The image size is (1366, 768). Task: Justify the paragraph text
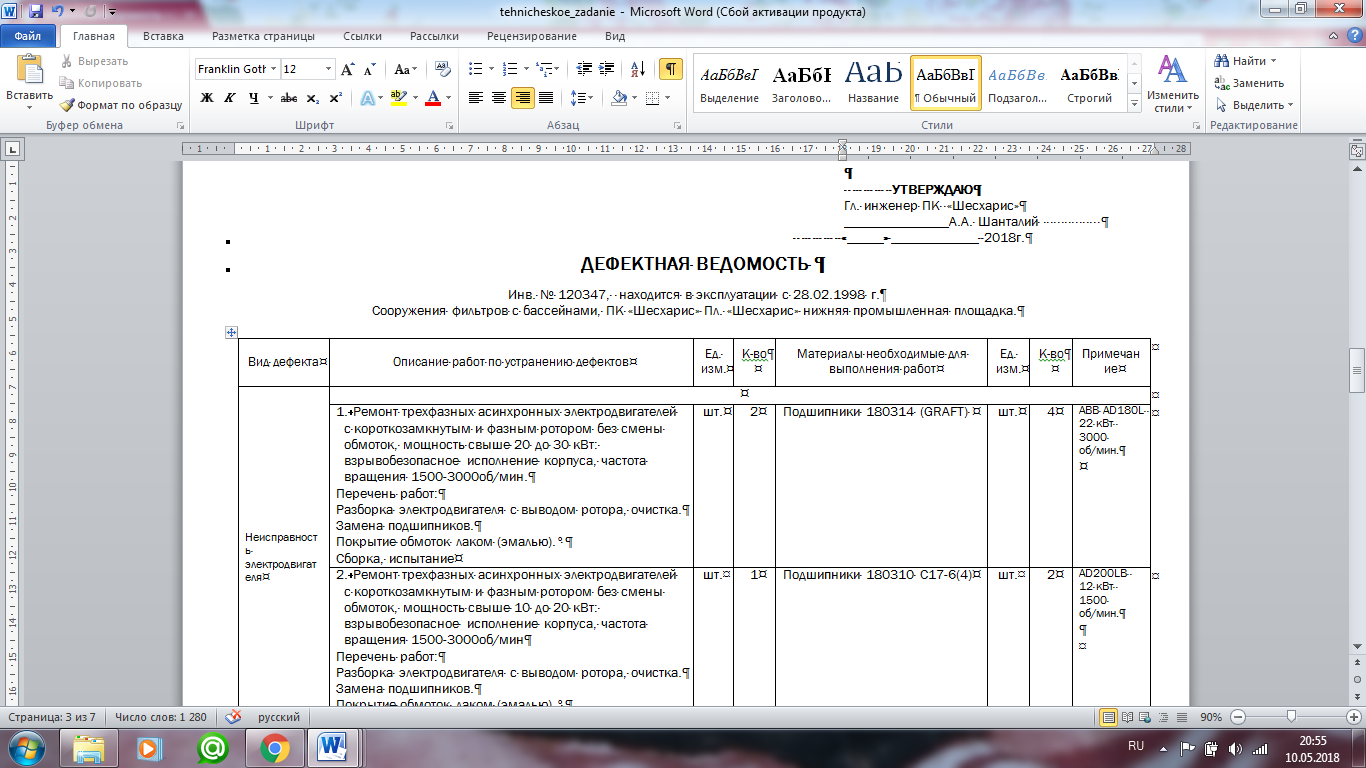tap(546, 98)
